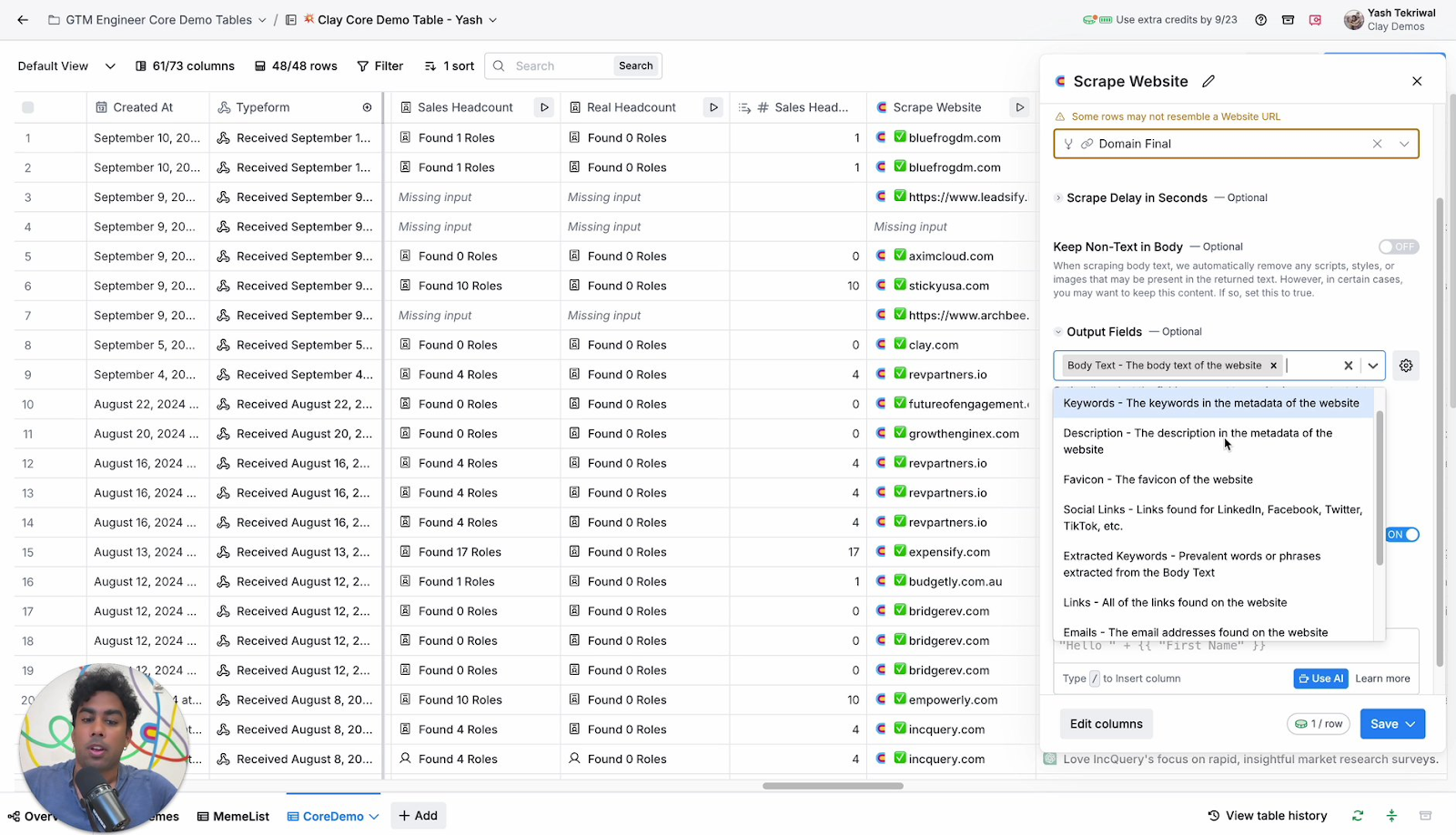Click the horizontal table scrollbar

tap(833, 786)
